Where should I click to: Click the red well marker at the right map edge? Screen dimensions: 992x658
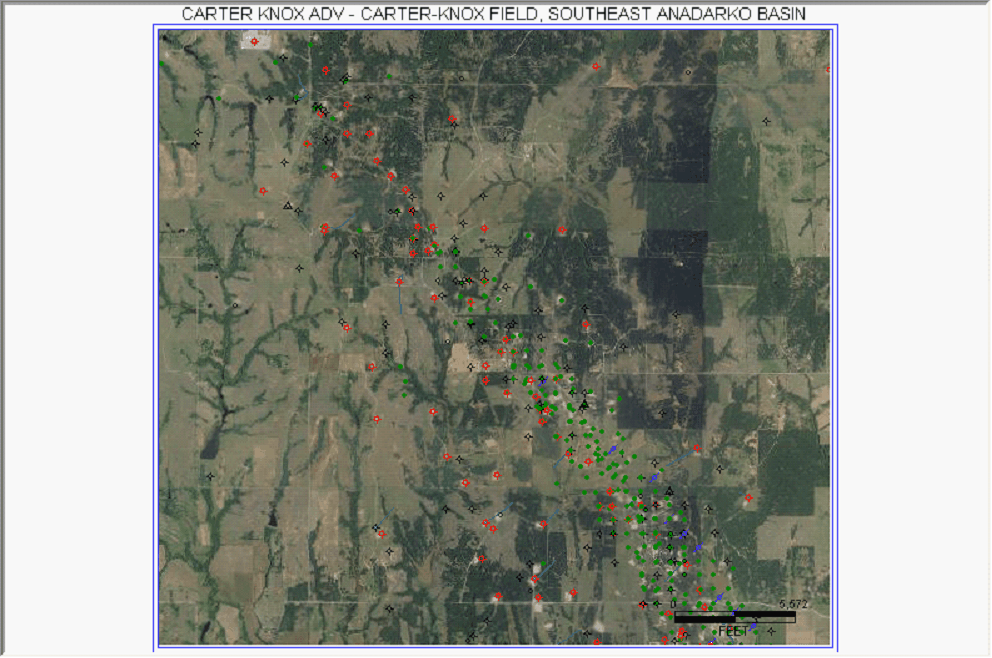828,70
